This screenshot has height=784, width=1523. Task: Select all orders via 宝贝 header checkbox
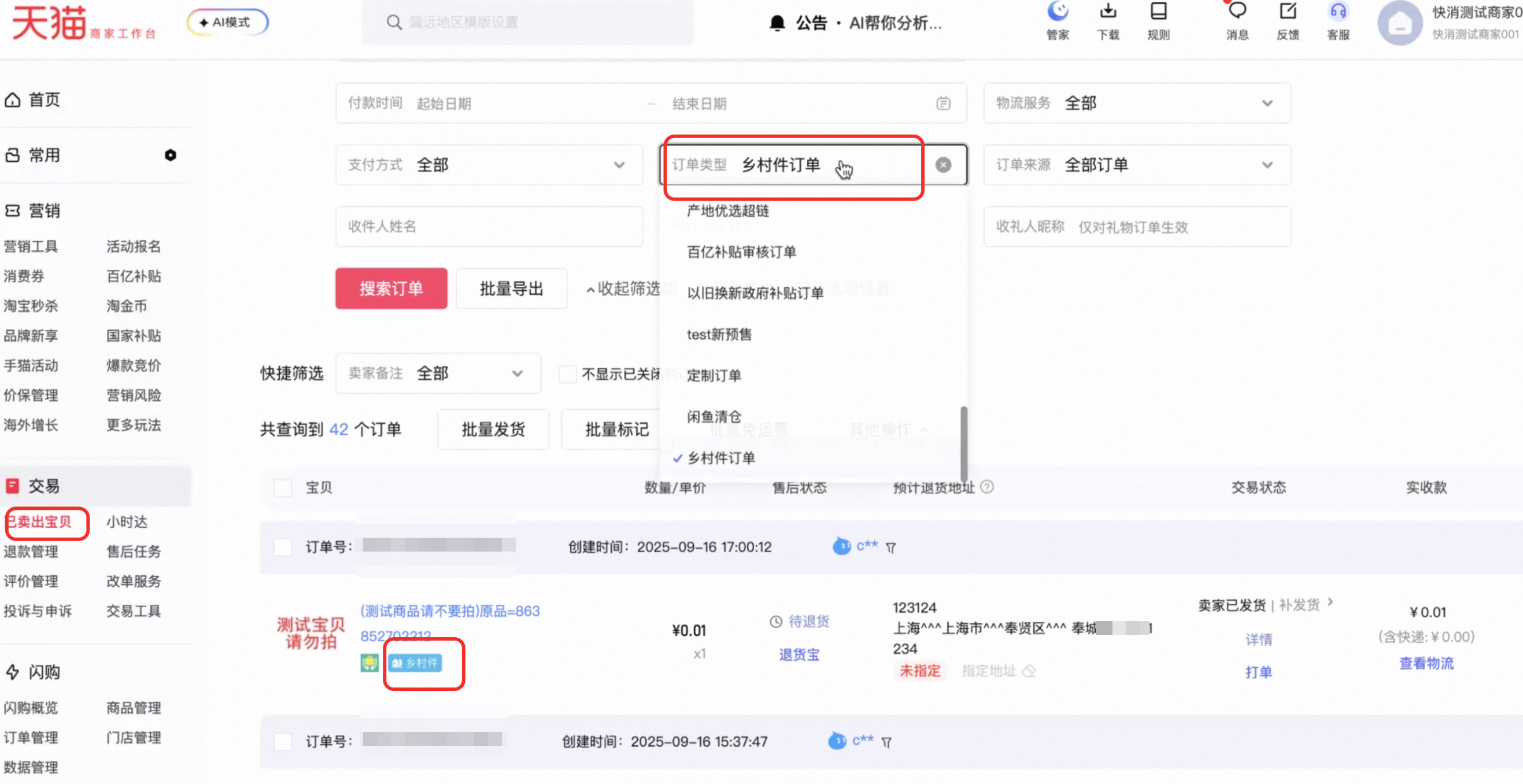point(283,488)
